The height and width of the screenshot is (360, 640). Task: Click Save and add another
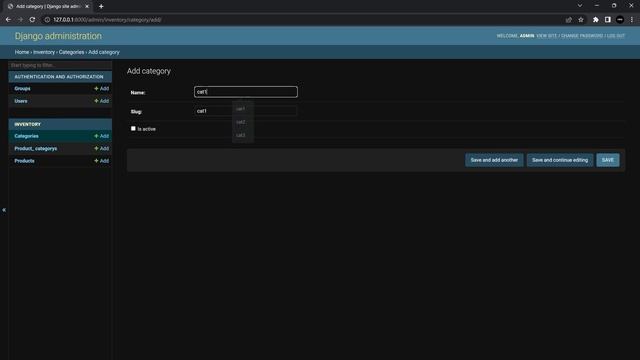[x=494, y=160]
